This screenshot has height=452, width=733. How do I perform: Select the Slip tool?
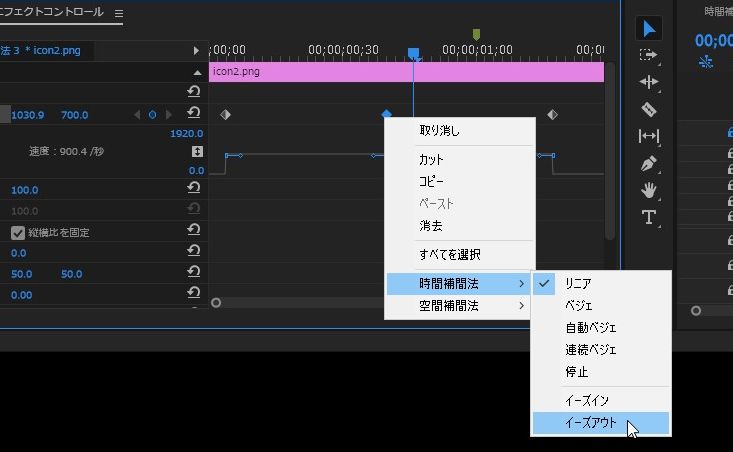(648, 136)
